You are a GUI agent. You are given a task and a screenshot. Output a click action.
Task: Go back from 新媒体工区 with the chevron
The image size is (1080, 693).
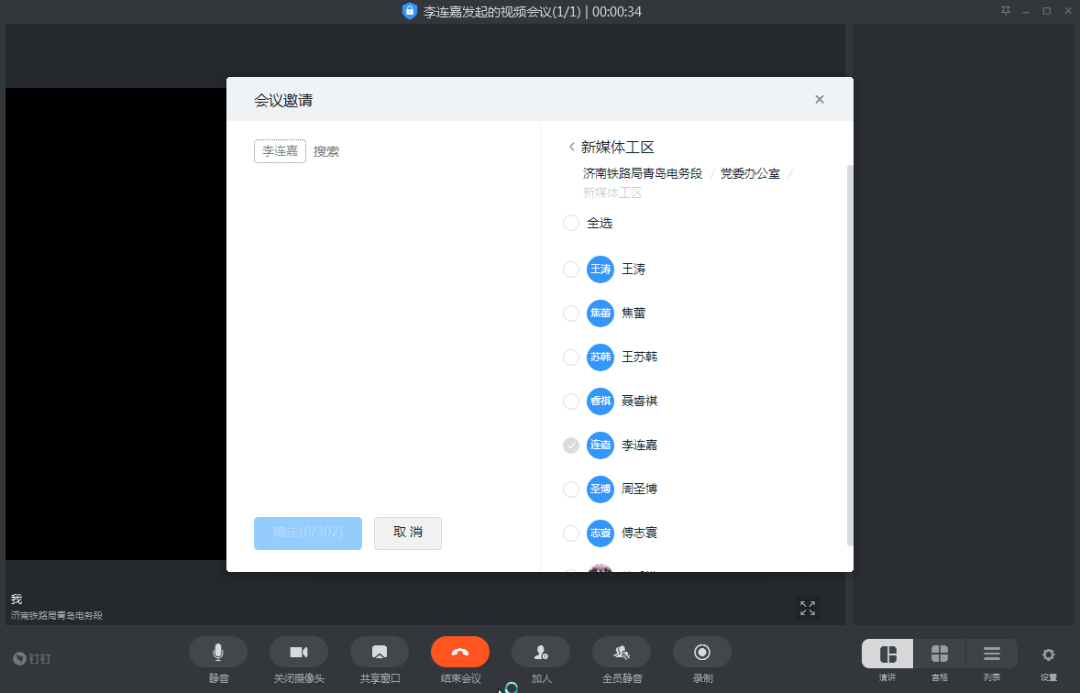(x=573, y=146)
